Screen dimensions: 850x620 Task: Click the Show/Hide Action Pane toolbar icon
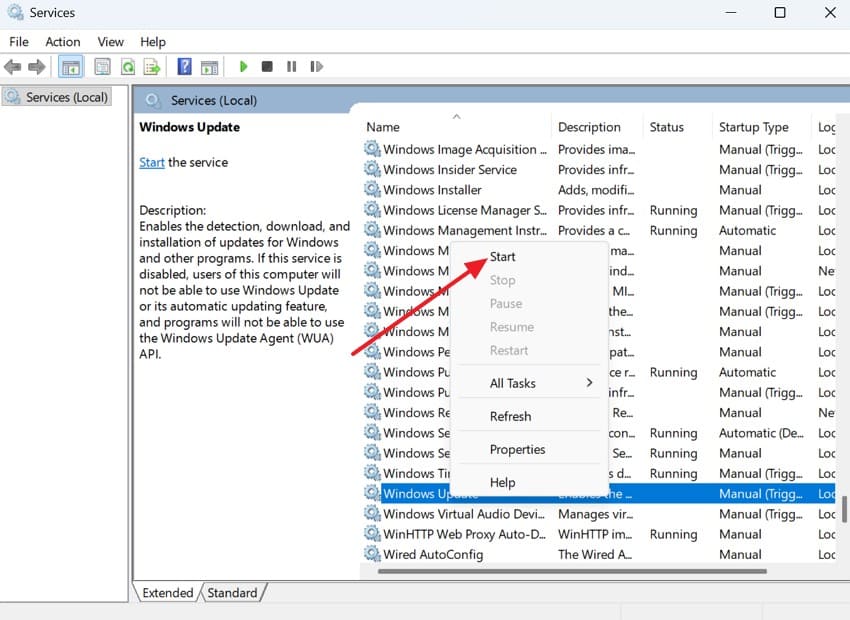[209, 67]
